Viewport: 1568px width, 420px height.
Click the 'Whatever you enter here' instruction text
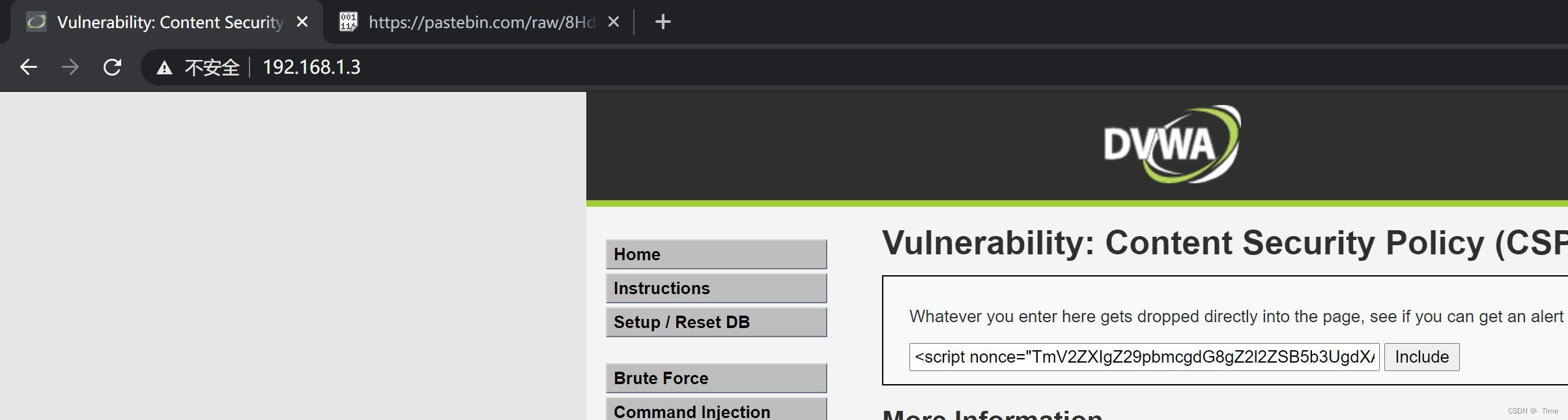1236,317
